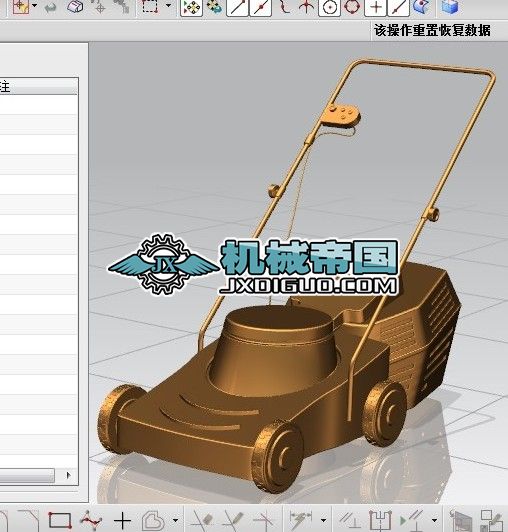Select the Rectangle sketch tool
Screen dimensions: 508x532
click(x=59, y=519)
